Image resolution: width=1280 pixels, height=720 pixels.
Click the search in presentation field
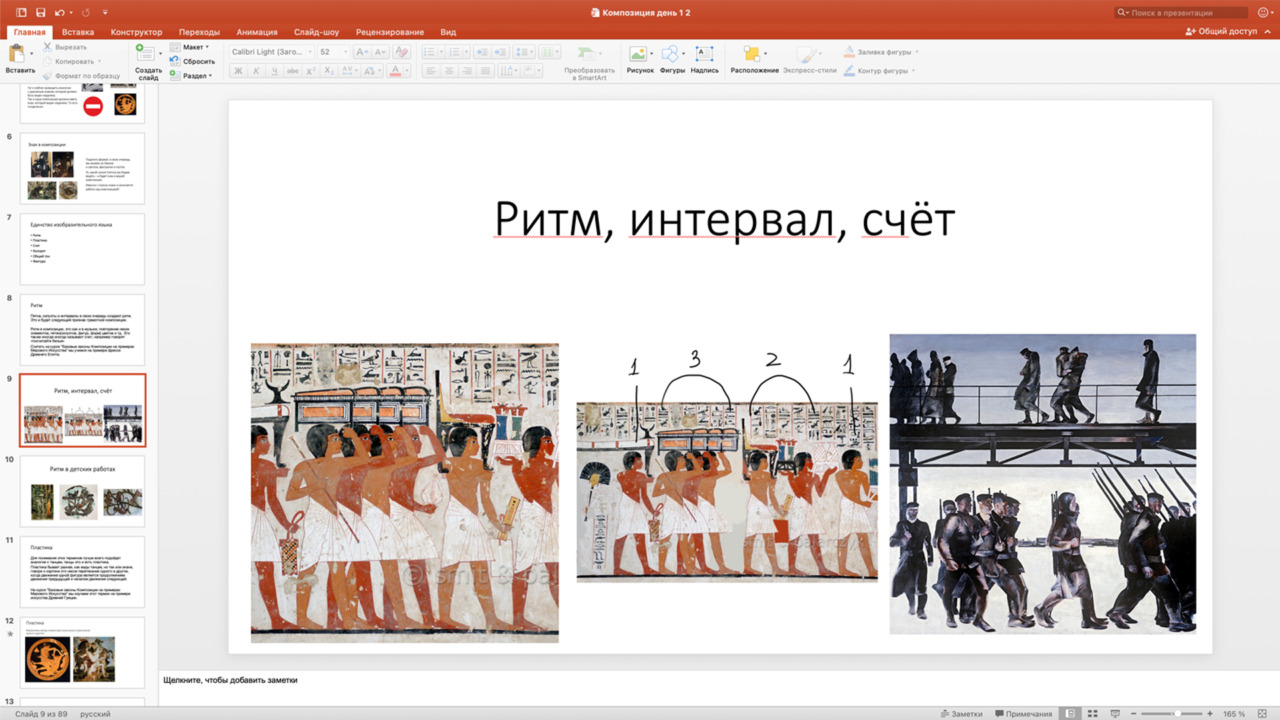coord(1181,12)
